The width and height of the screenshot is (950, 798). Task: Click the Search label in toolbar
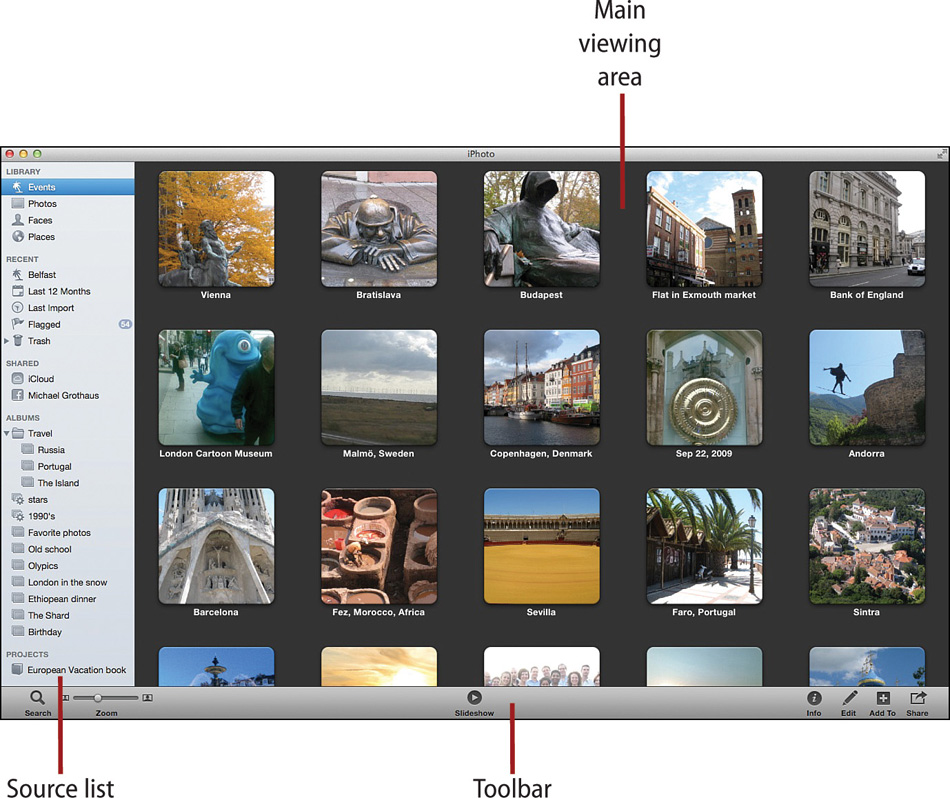point(38,713)
